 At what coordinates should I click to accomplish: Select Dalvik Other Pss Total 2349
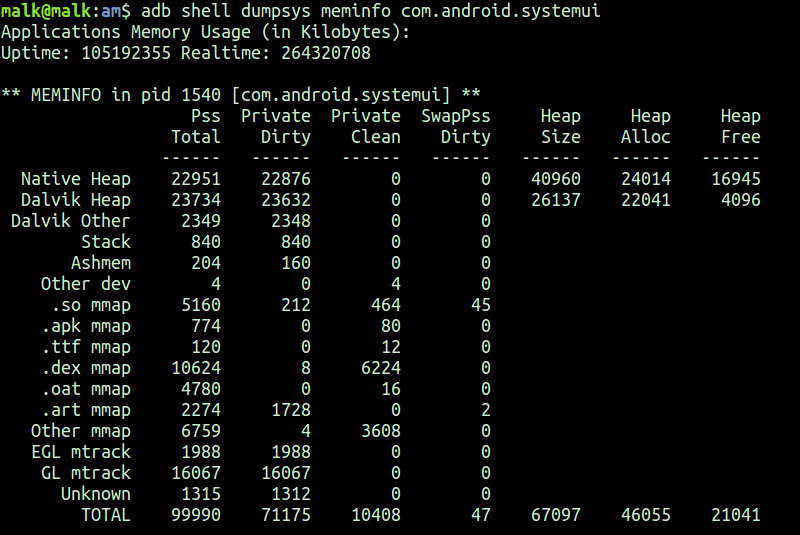[x=201, y=221]
